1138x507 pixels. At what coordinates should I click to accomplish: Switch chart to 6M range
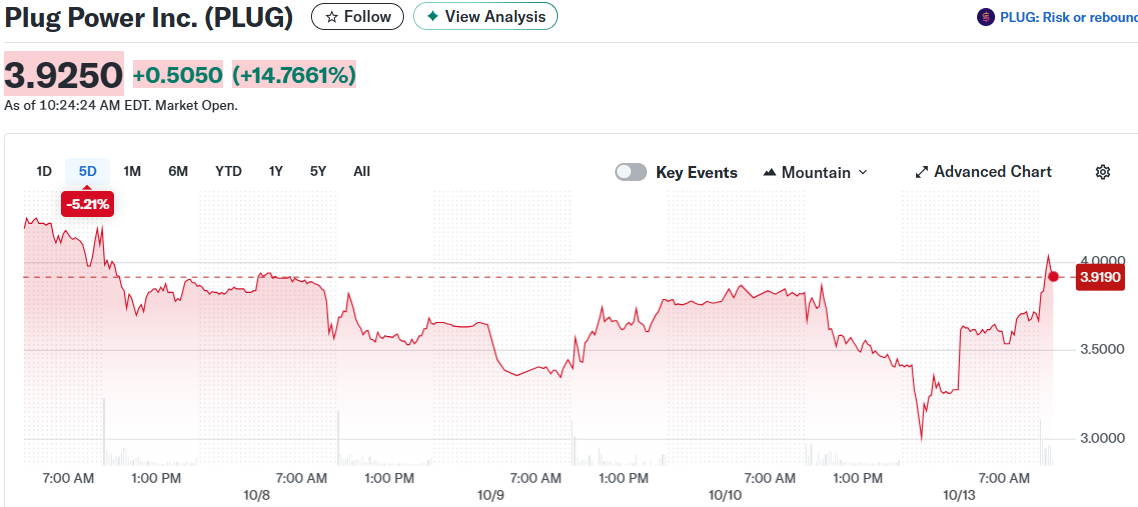click(x=178, y=171)
